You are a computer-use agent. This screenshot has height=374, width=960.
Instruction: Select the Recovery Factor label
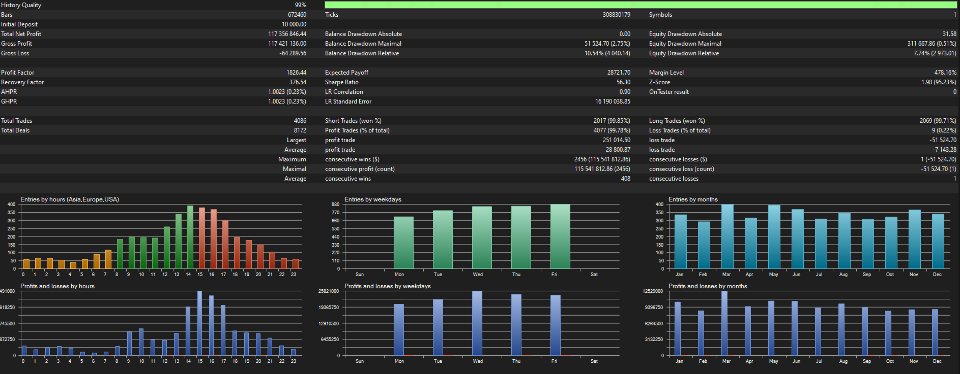[22, 82]
